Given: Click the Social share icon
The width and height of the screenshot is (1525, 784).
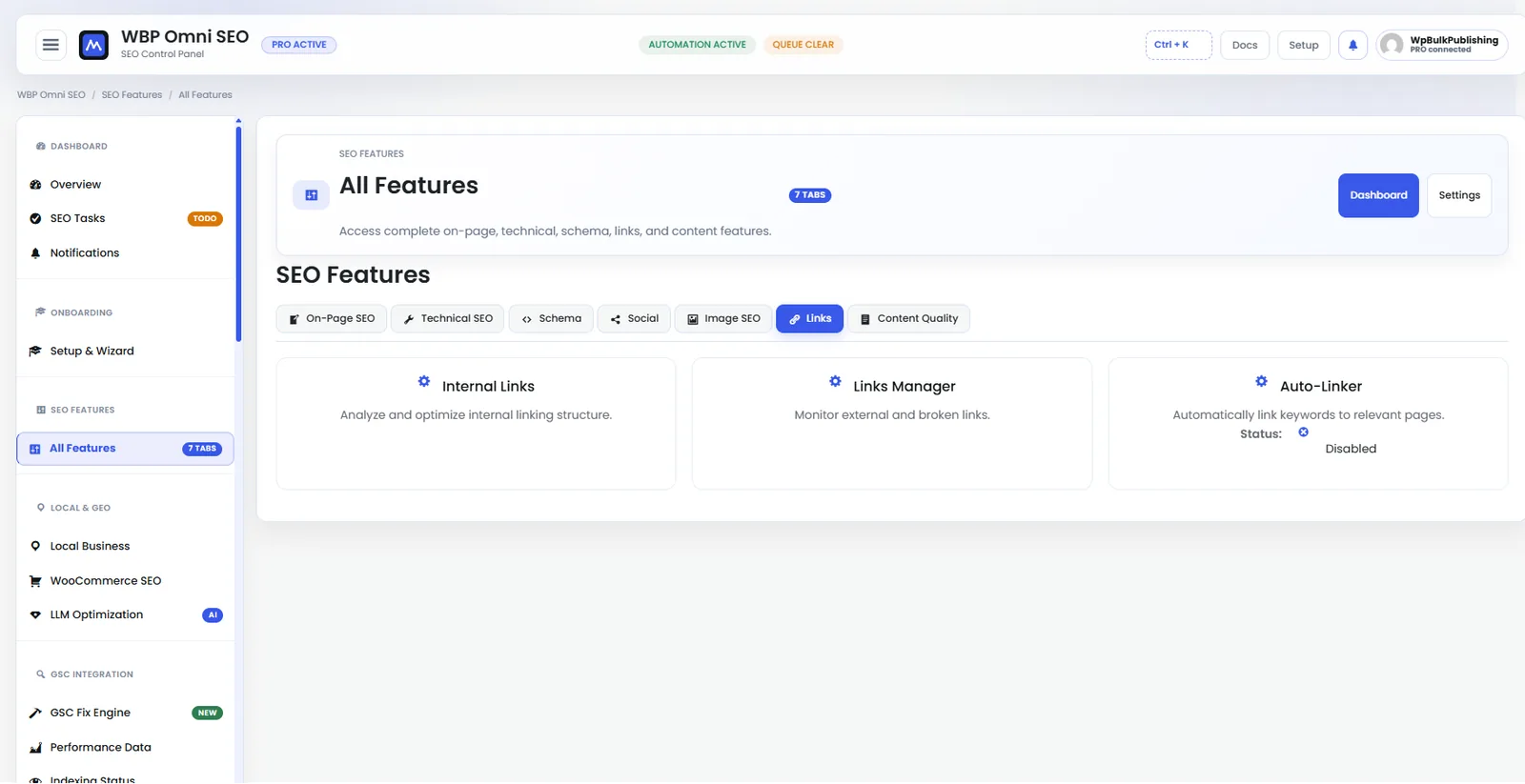Looking at the screenshot, I should 616,319.
